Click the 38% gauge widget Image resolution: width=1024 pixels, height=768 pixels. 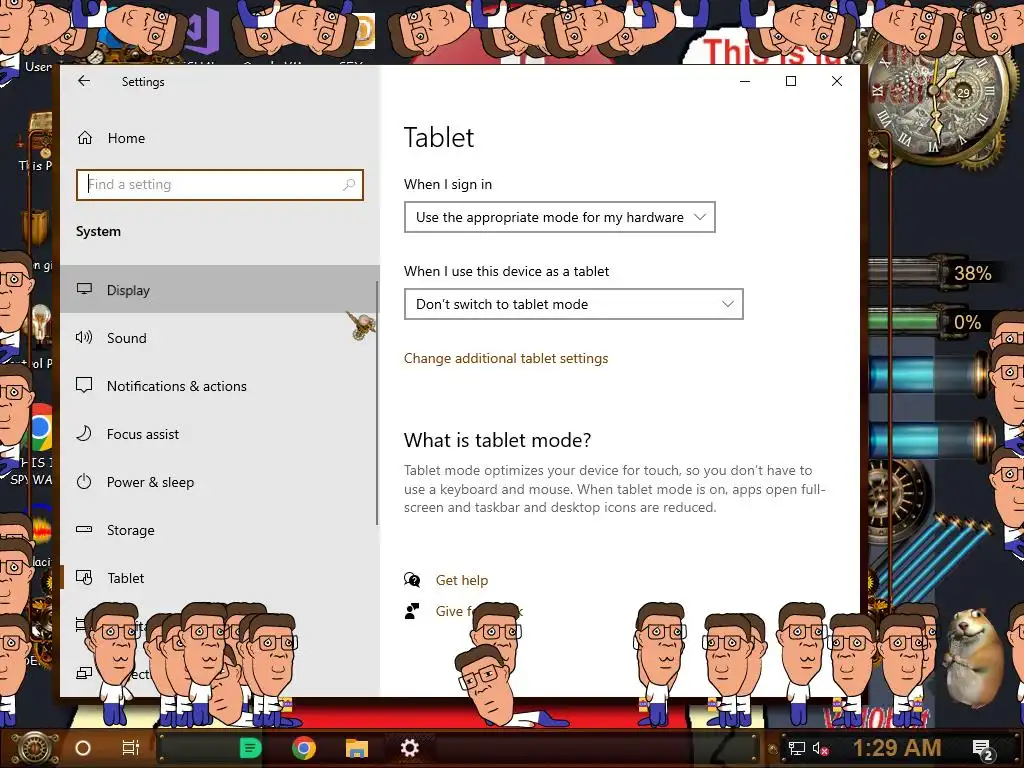(935, 273)
